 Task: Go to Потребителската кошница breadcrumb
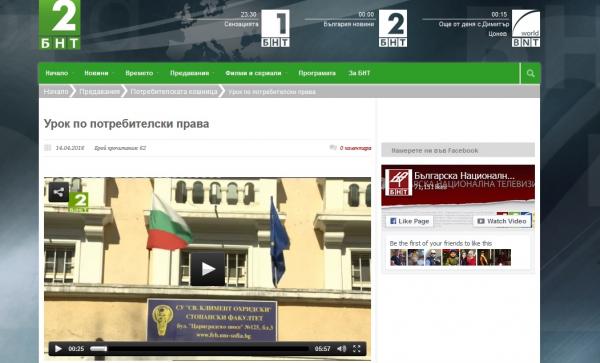(x=174, y=91)
